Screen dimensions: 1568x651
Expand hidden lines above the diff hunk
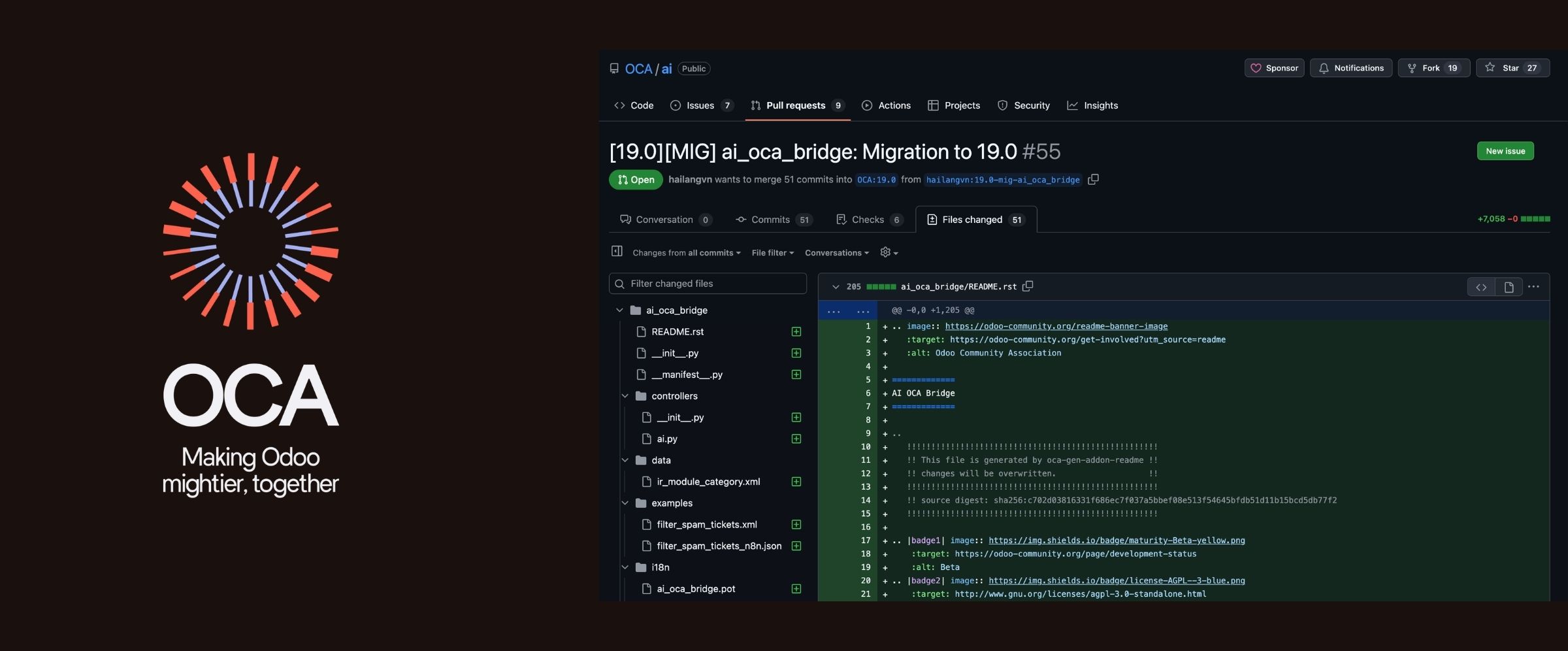[x=848, y=310]
